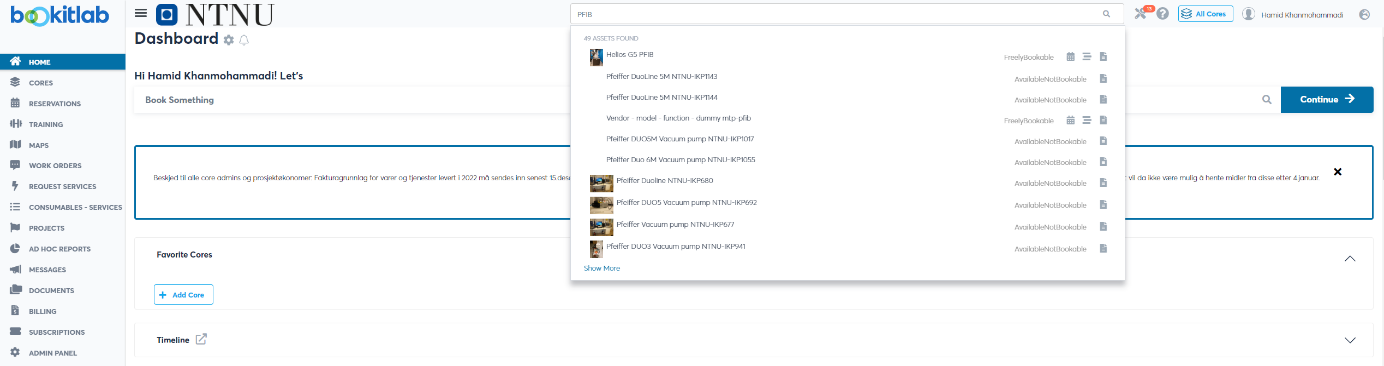This screenshot has width=1384, height=366.
Task: Open Timeline external link icon
Action: pyautogui.click(x=201, y=340)
